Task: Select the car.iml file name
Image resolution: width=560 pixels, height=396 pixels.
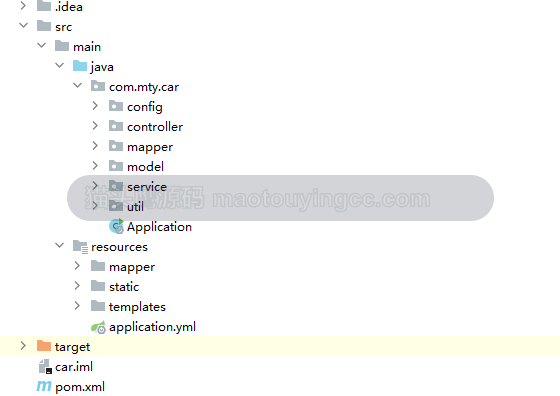Action: pyautogui.click(x=74, y=367)
